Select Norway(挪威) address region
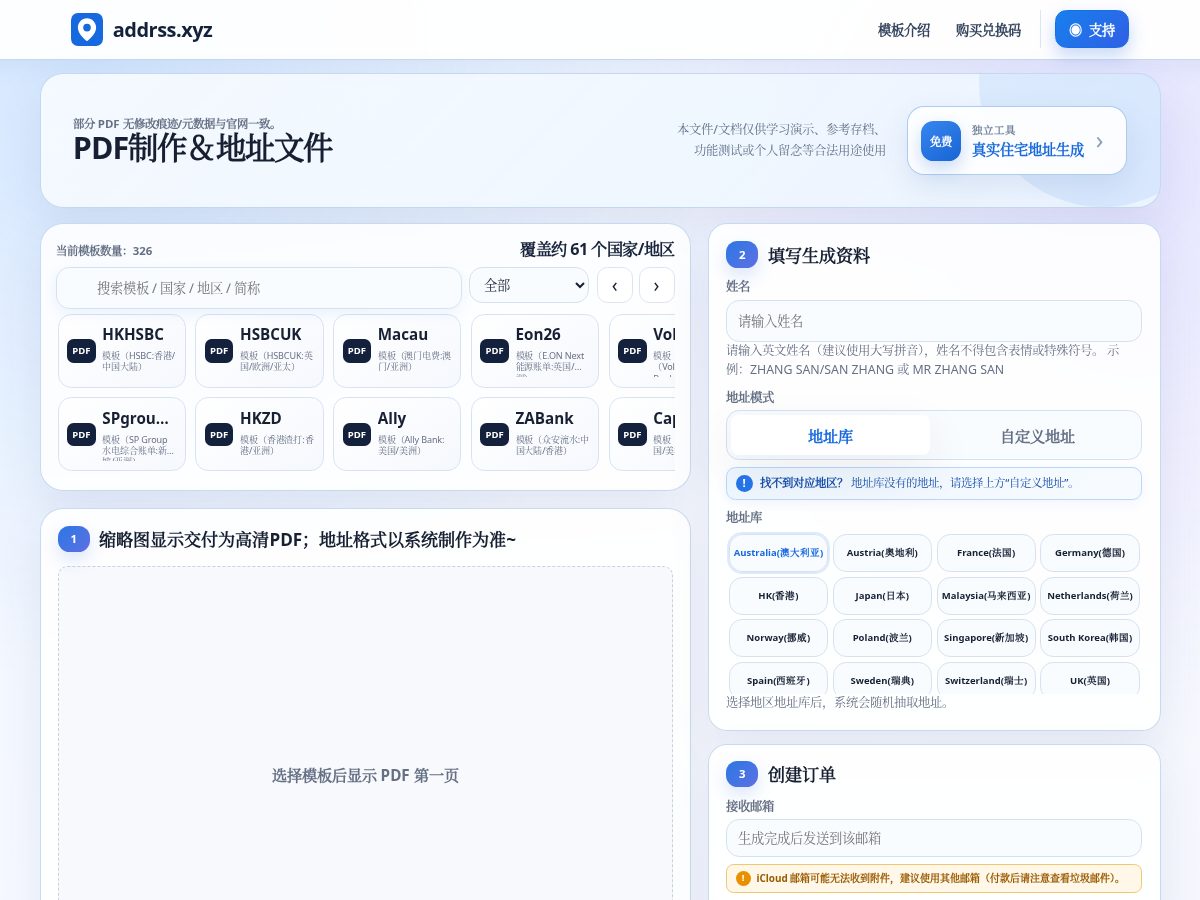 pos(778,638)
